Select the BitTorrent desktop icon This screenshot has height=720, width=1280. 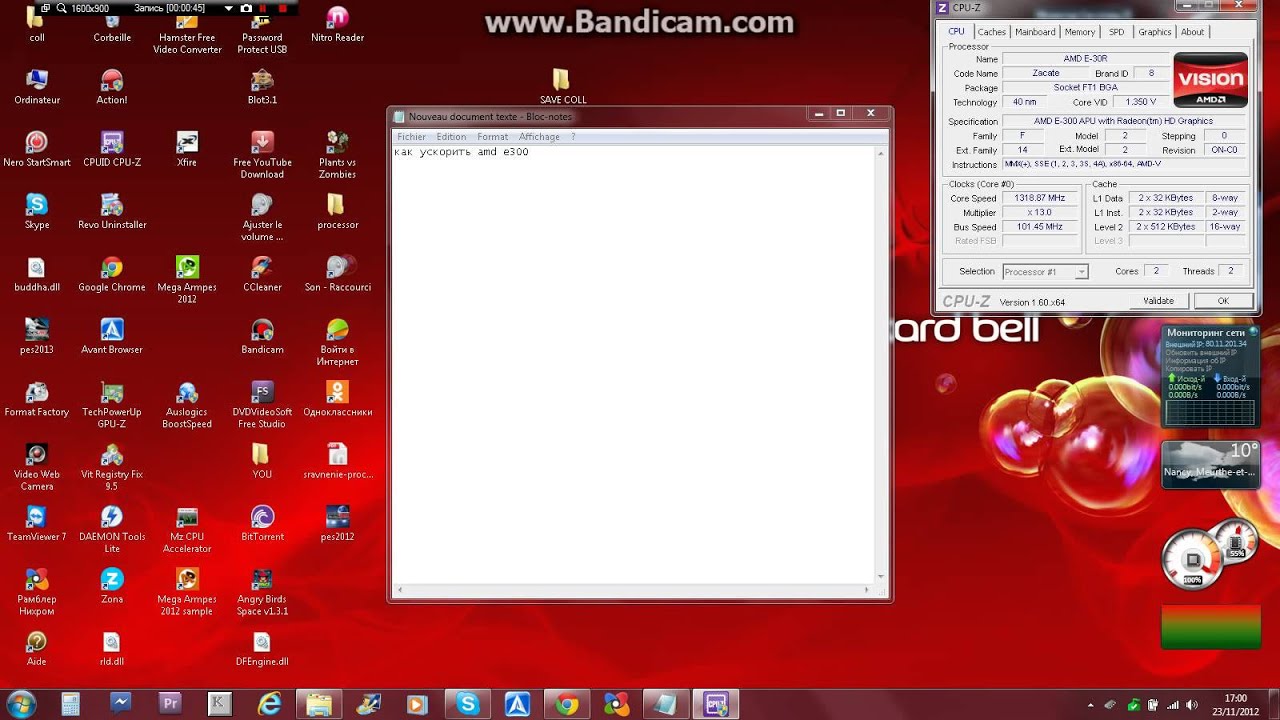[262, 523]
